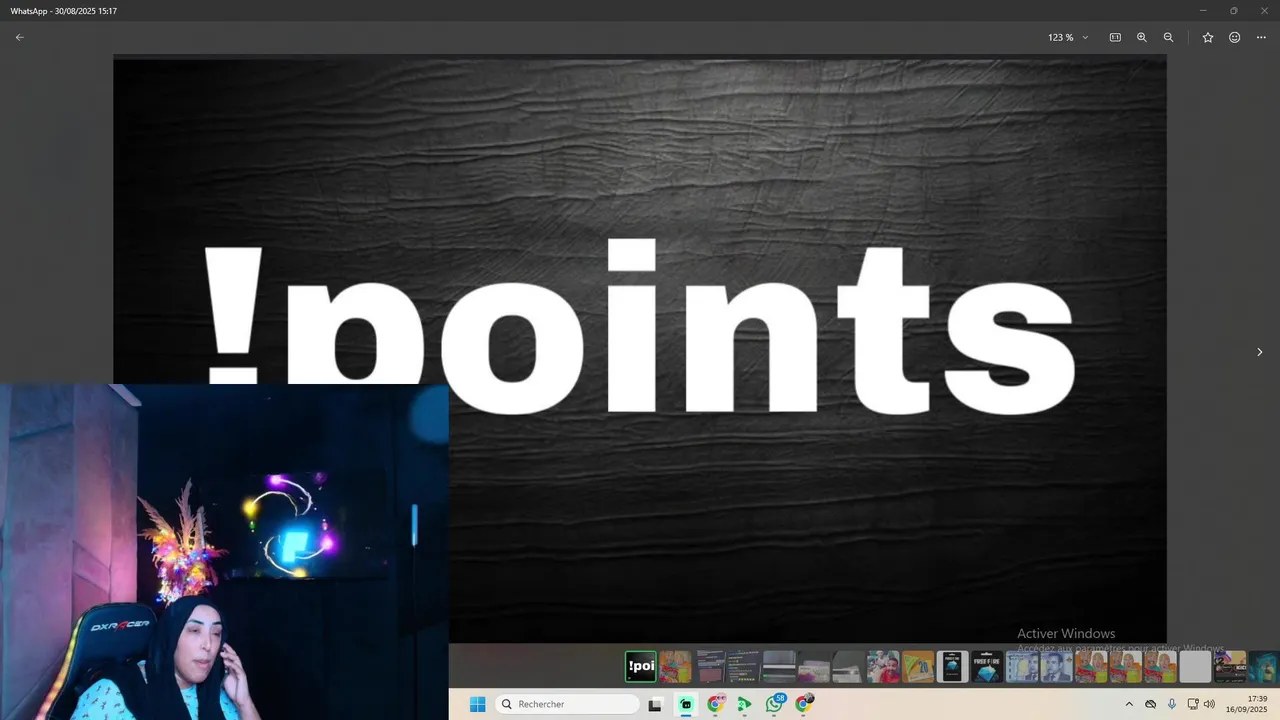Click the microphone tray icon
Screen dimensions: 1280x720
(1172, 704)
